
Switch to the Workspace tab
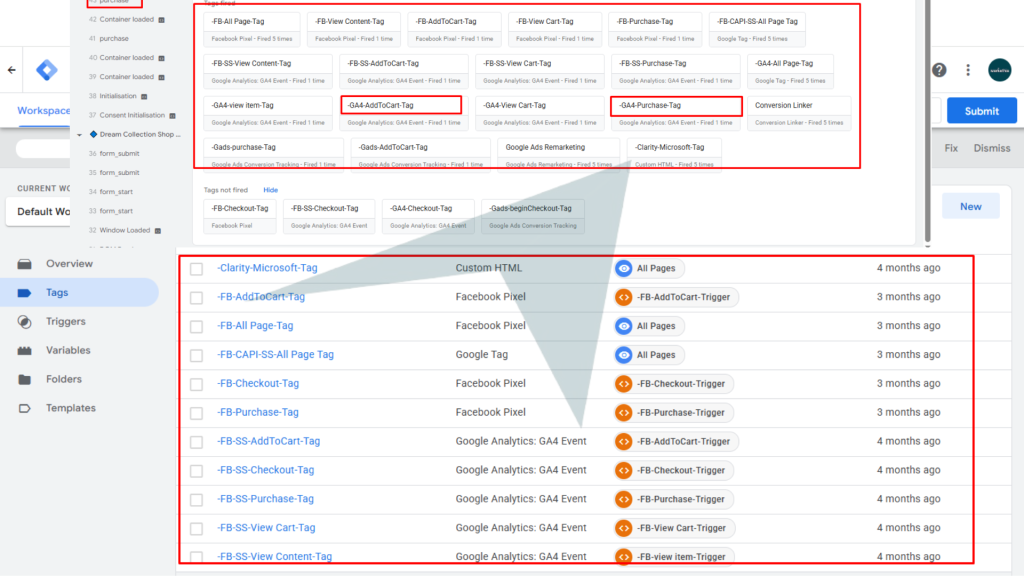[x=43, y=110]
